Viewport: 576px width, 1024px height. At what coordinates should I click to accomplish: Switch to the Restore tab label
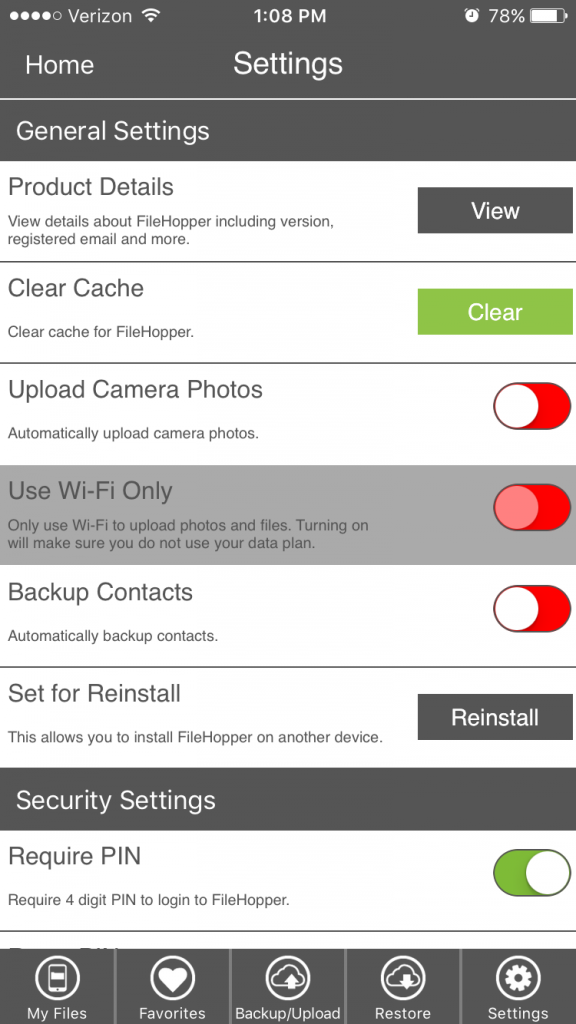pos(403,1014)
